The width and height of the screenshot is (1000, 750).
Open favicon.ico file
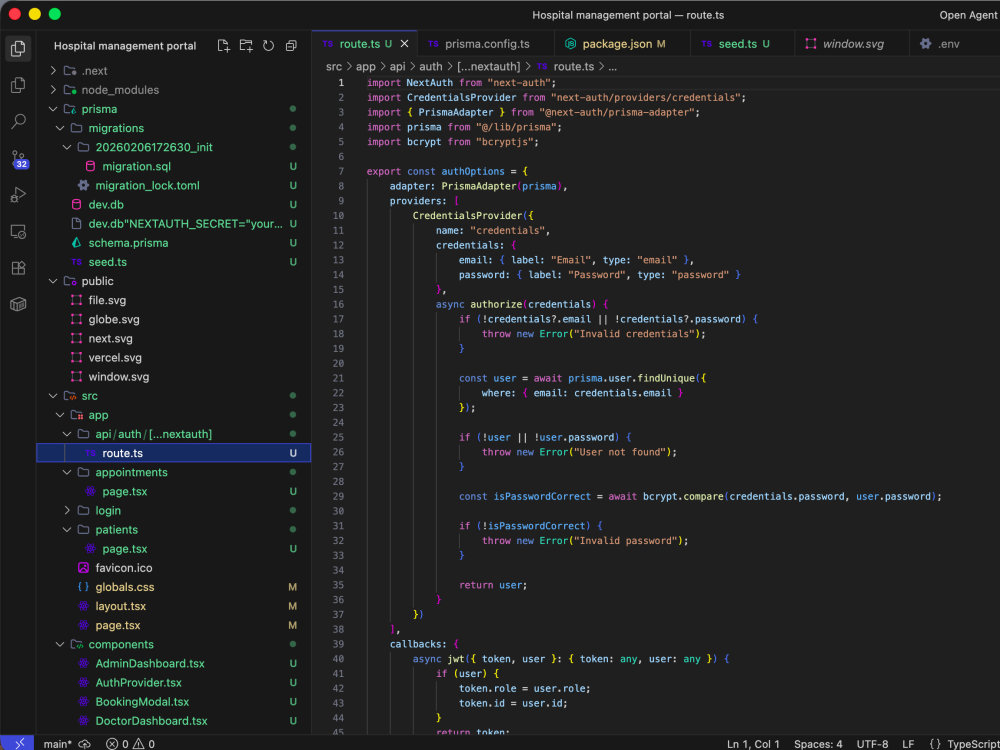[173, 568]
